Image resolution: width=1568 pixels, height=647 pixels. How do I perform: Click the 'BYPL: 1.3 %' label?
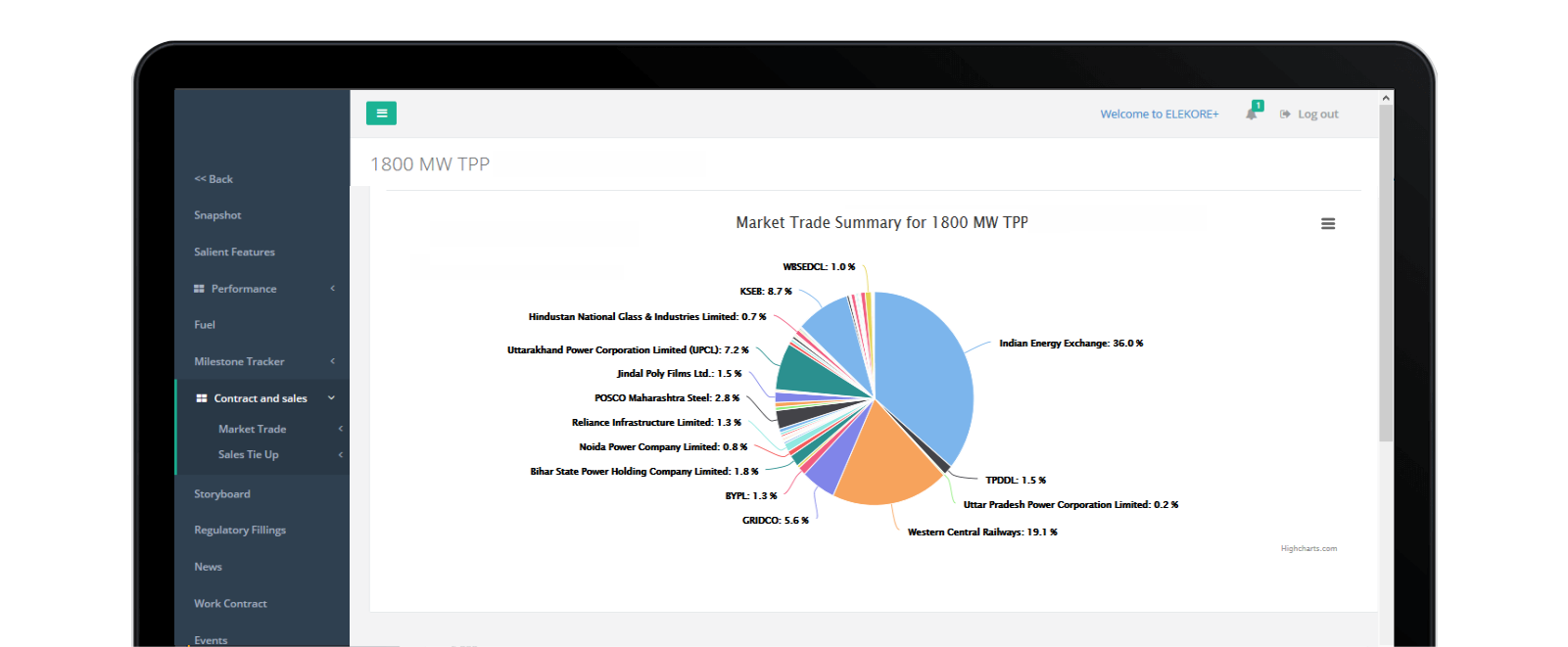[x=751, y=496]
